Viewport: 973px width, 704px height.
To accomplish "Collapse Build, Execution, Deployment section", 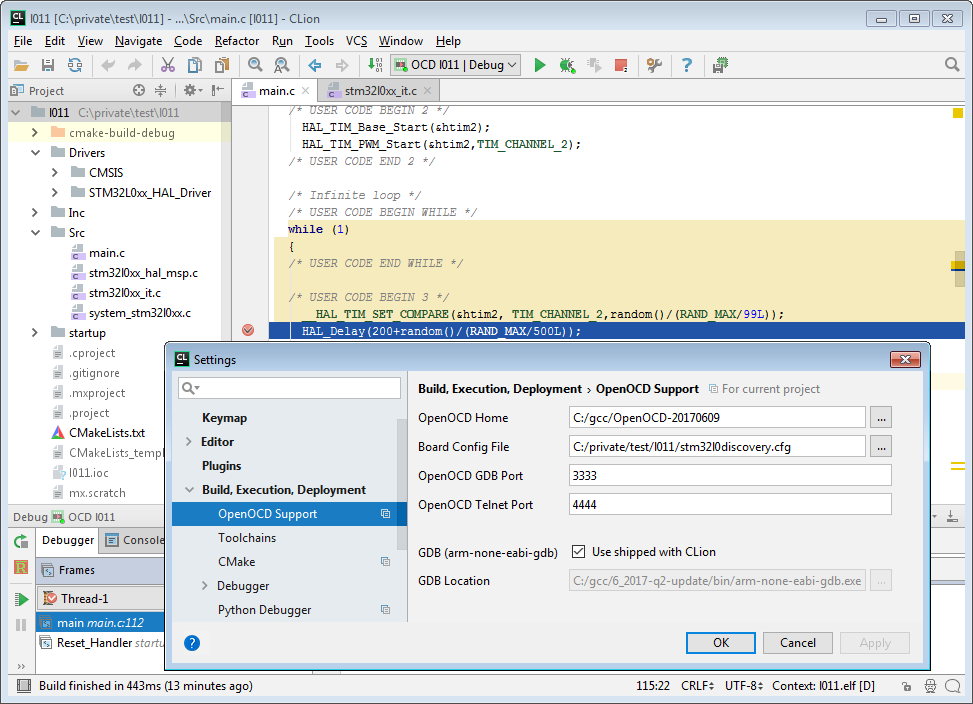I will [x=189, y=490].
